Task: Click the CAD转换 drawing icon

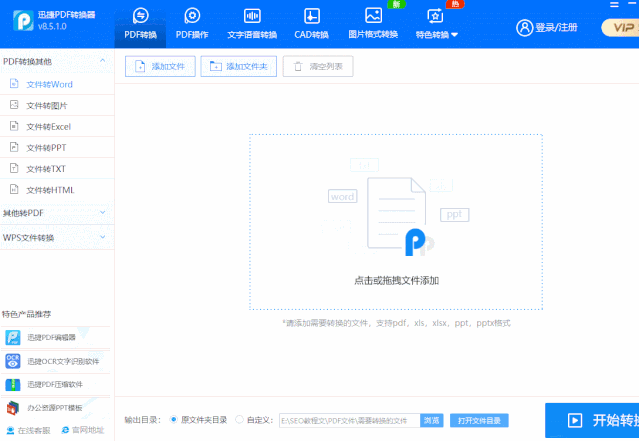Action: pyautogui.click(x=312, y=16)
